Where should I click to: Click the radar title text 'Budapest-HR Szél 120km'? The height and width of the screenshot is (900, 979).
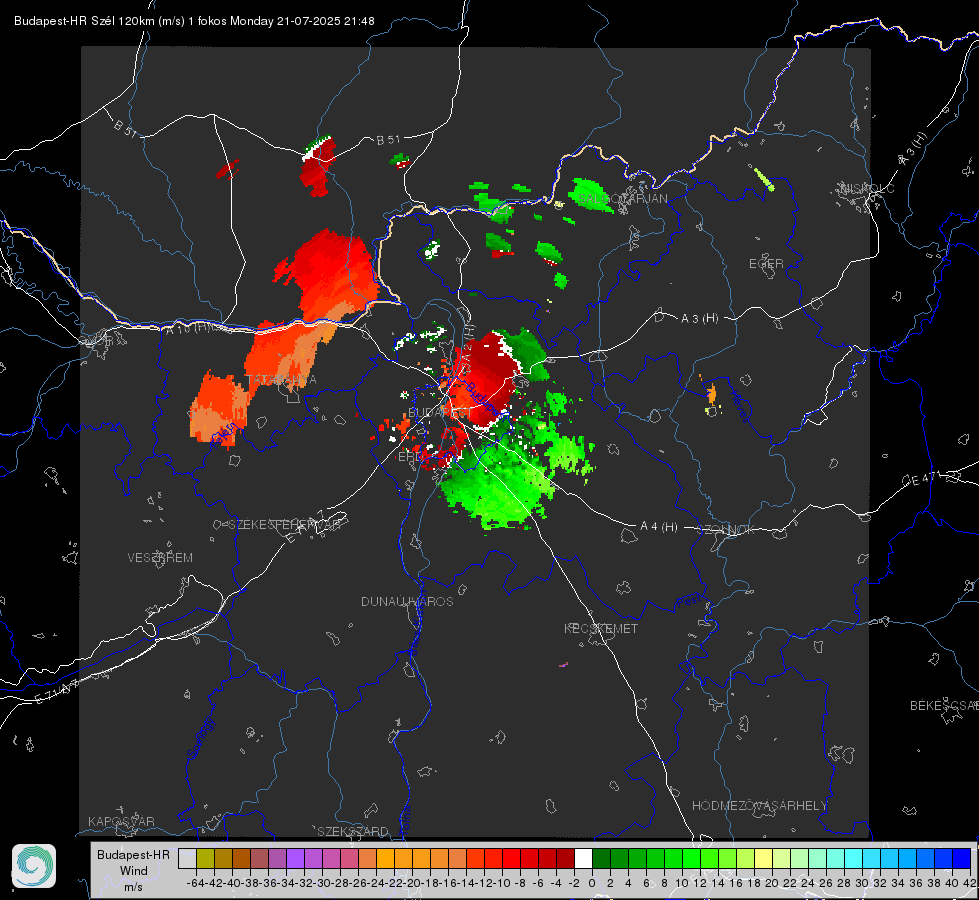[x=84, y=21]
